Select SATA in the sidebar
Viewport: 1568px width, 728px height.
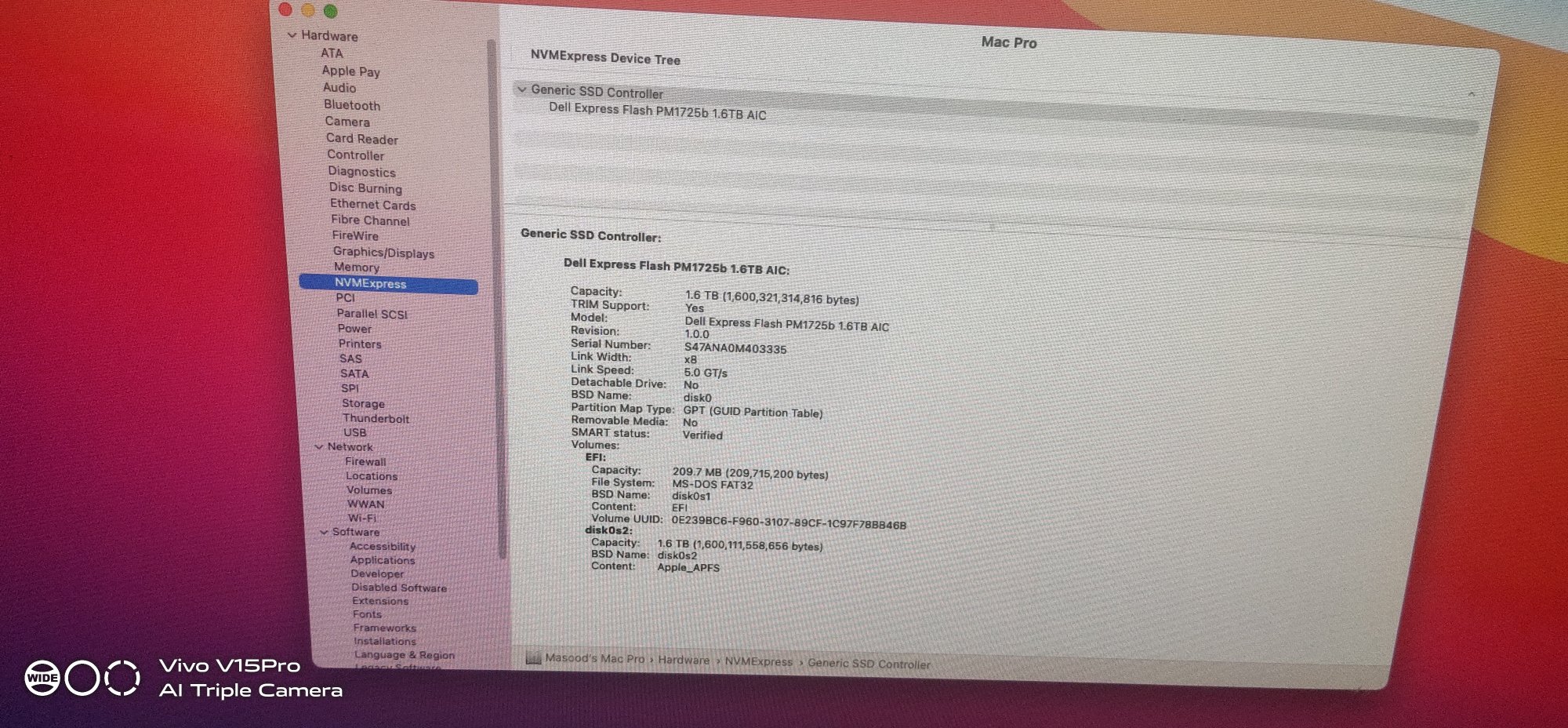tap(354, 373)
